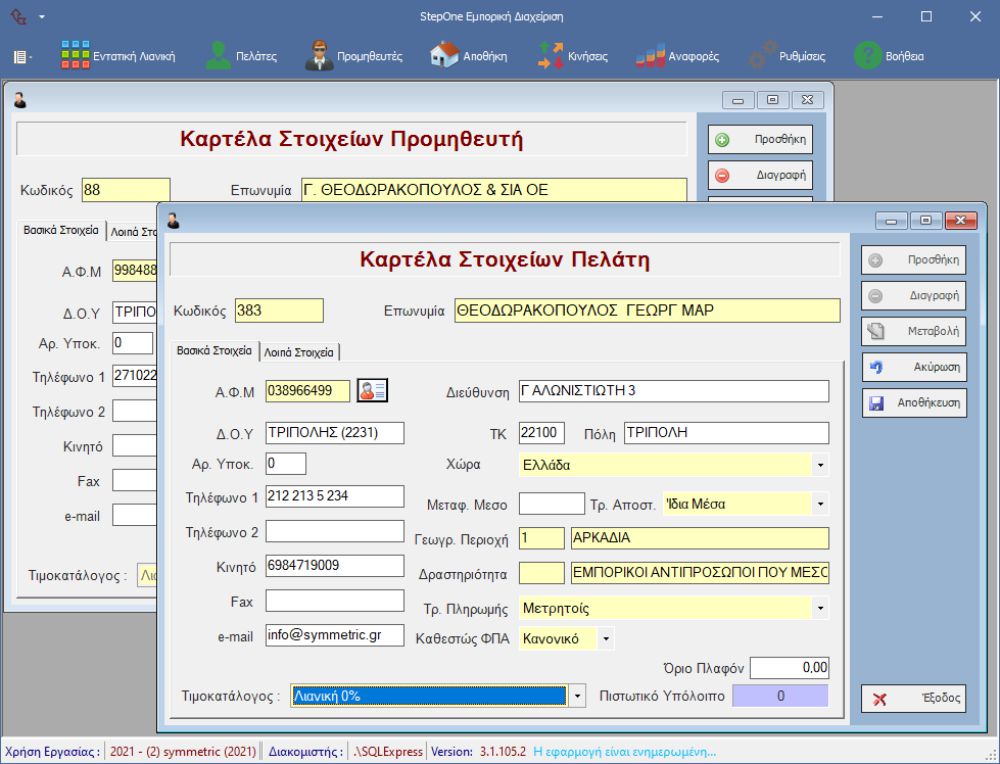Expand the Χώρα country dropdown
The width and height of the screenshot is (1000, 764).
tap(820, 465)
